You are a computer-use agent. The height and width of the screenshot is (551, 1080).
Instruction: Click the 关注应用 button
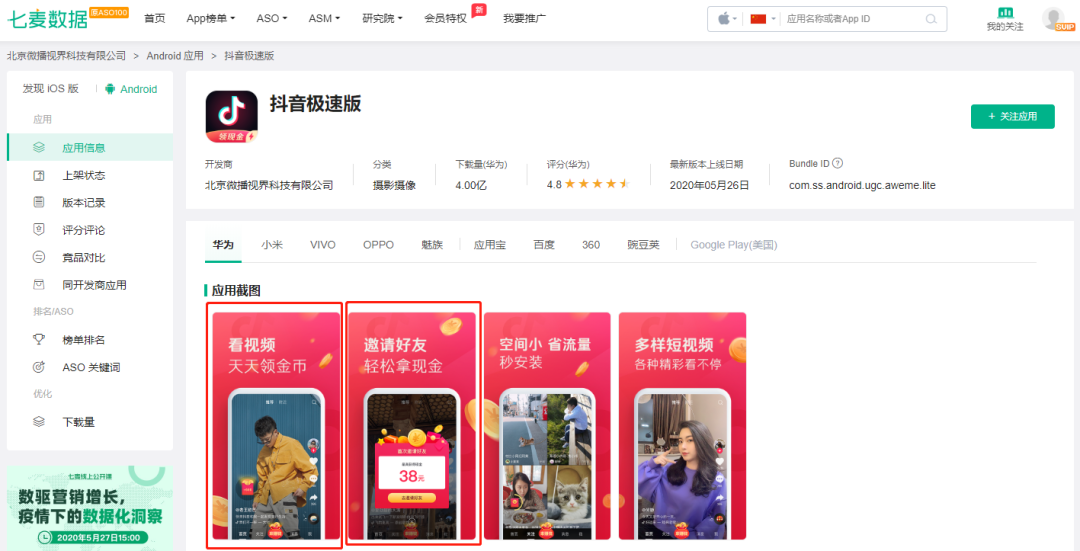tap(1012, 117)
